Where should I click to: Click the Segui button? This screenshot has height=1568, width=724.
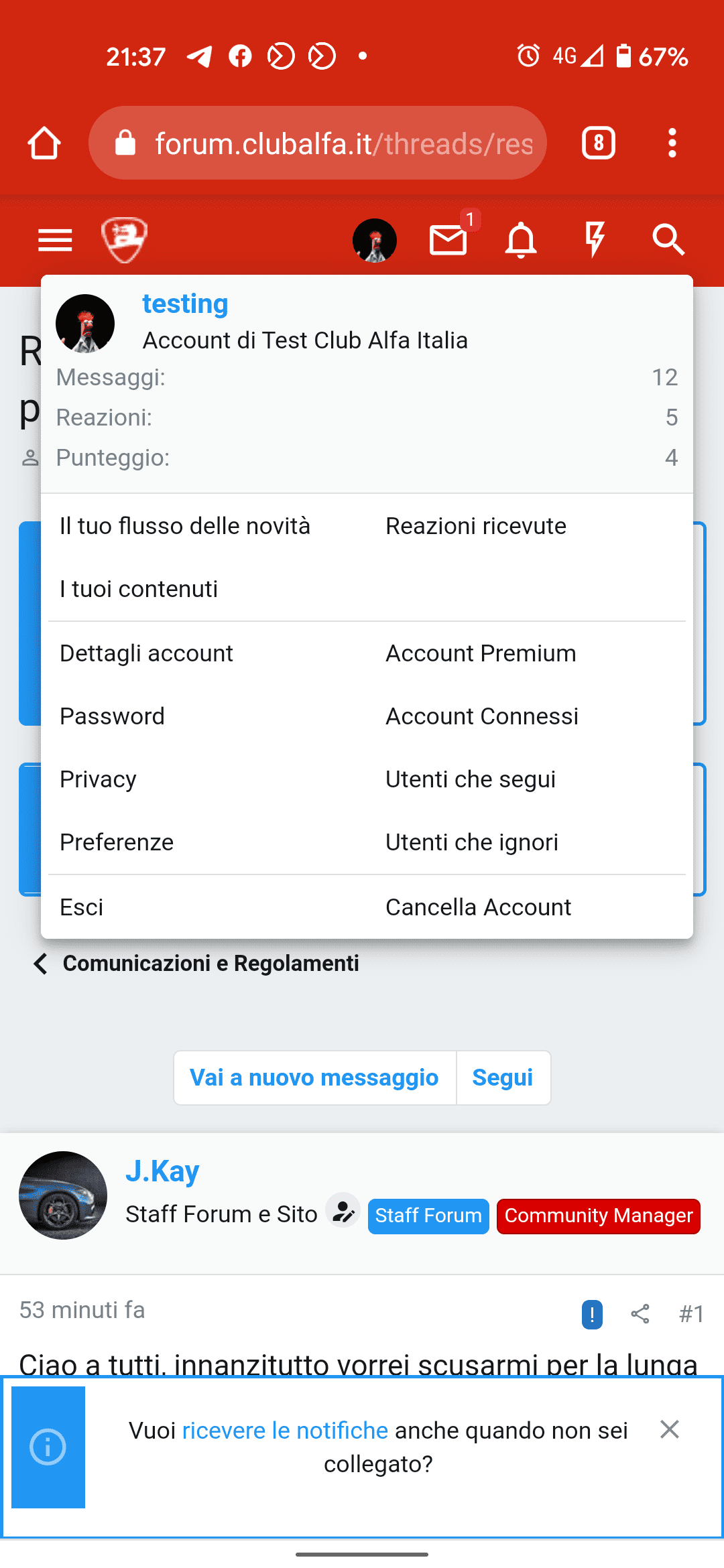pyautogui.click(x=503, y=1077)
